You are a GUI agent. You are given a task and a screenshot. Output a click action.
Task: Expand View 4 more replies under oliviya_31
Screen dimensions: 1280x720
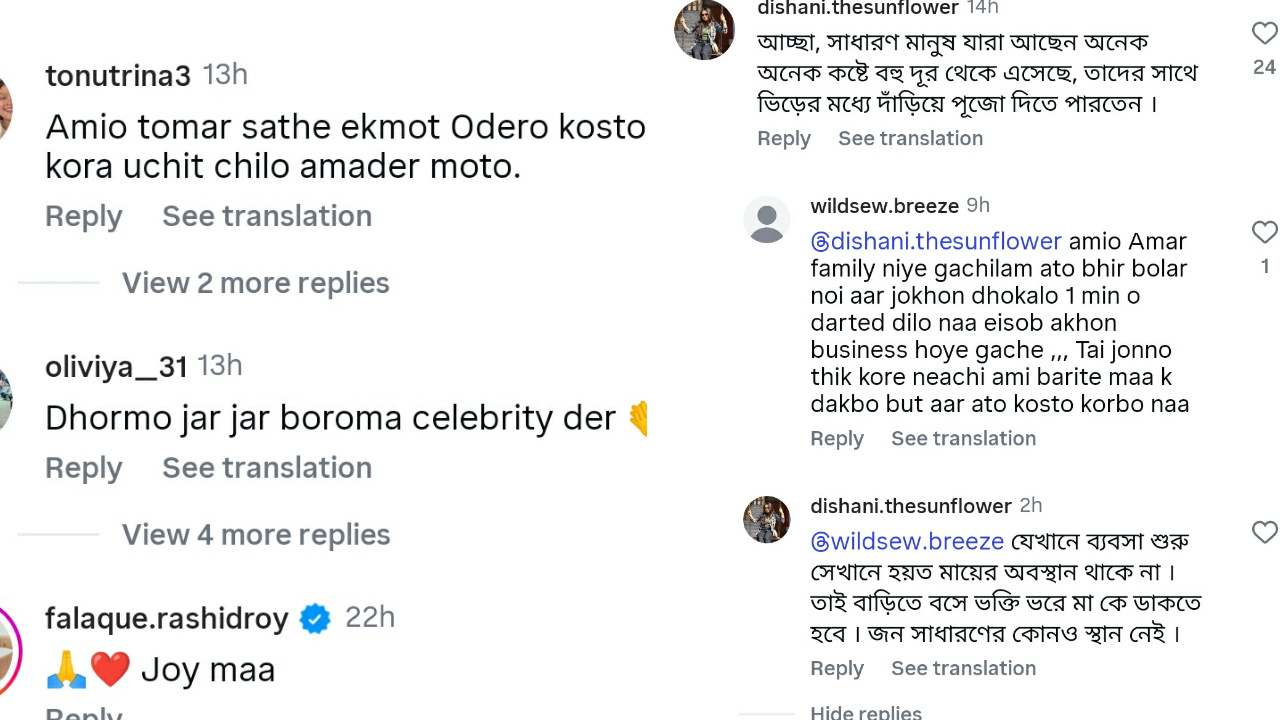255,534
